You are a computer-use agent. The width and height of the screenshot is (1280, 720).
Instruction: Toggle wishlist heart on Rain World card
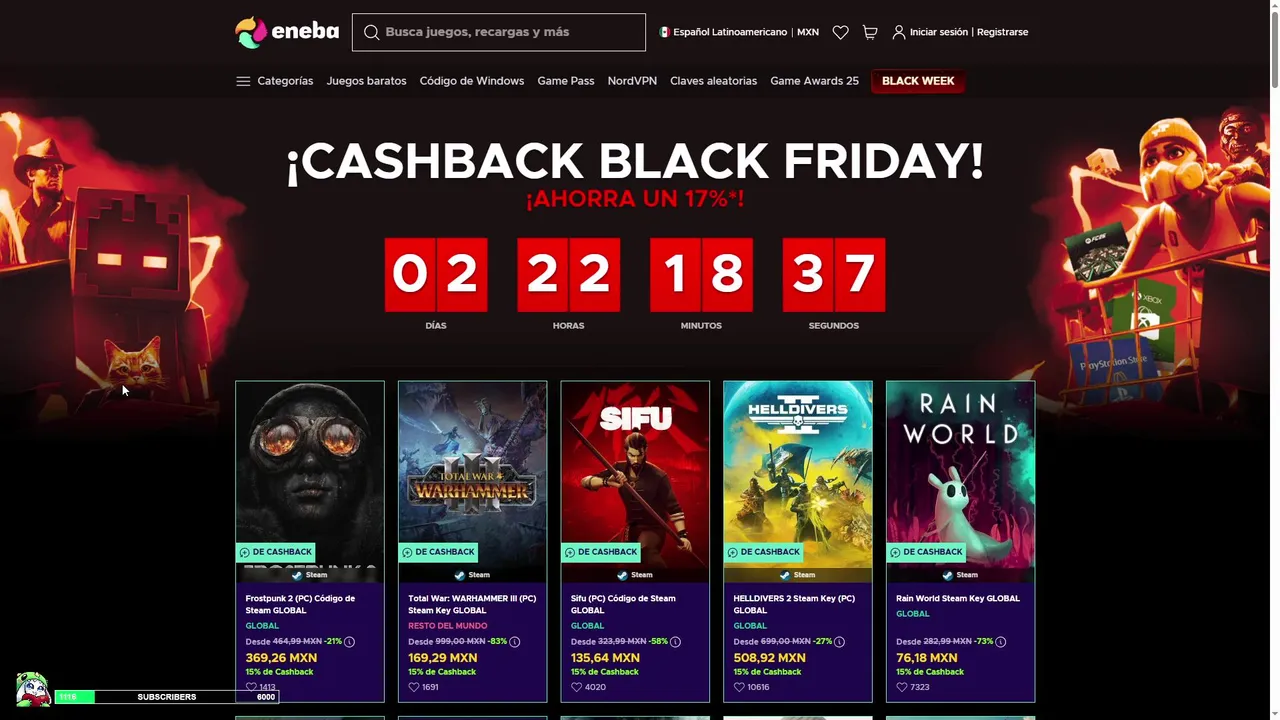[x=902, y=687]
